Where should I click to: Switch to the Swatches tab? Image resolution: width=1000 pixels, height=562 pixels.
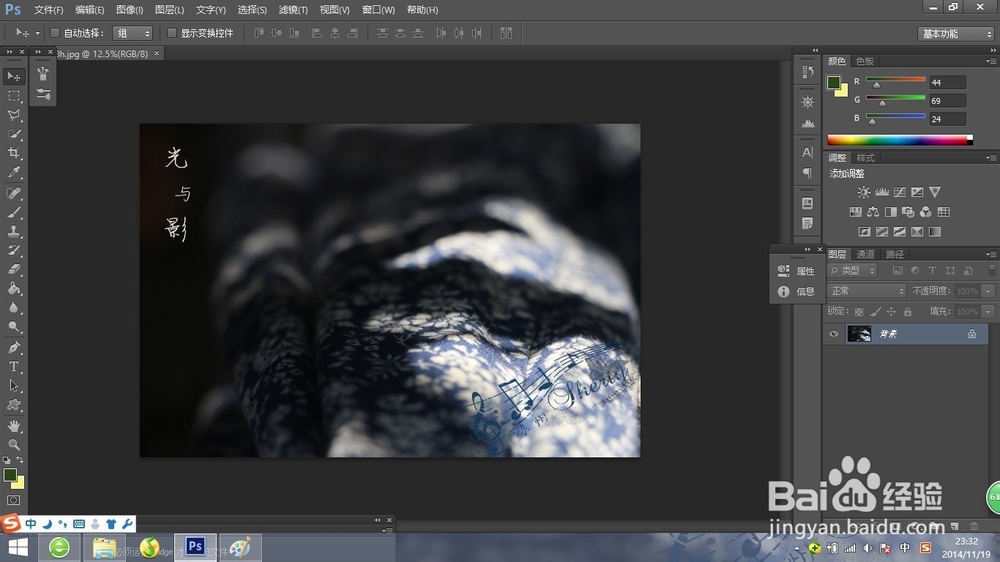[865, 61]
